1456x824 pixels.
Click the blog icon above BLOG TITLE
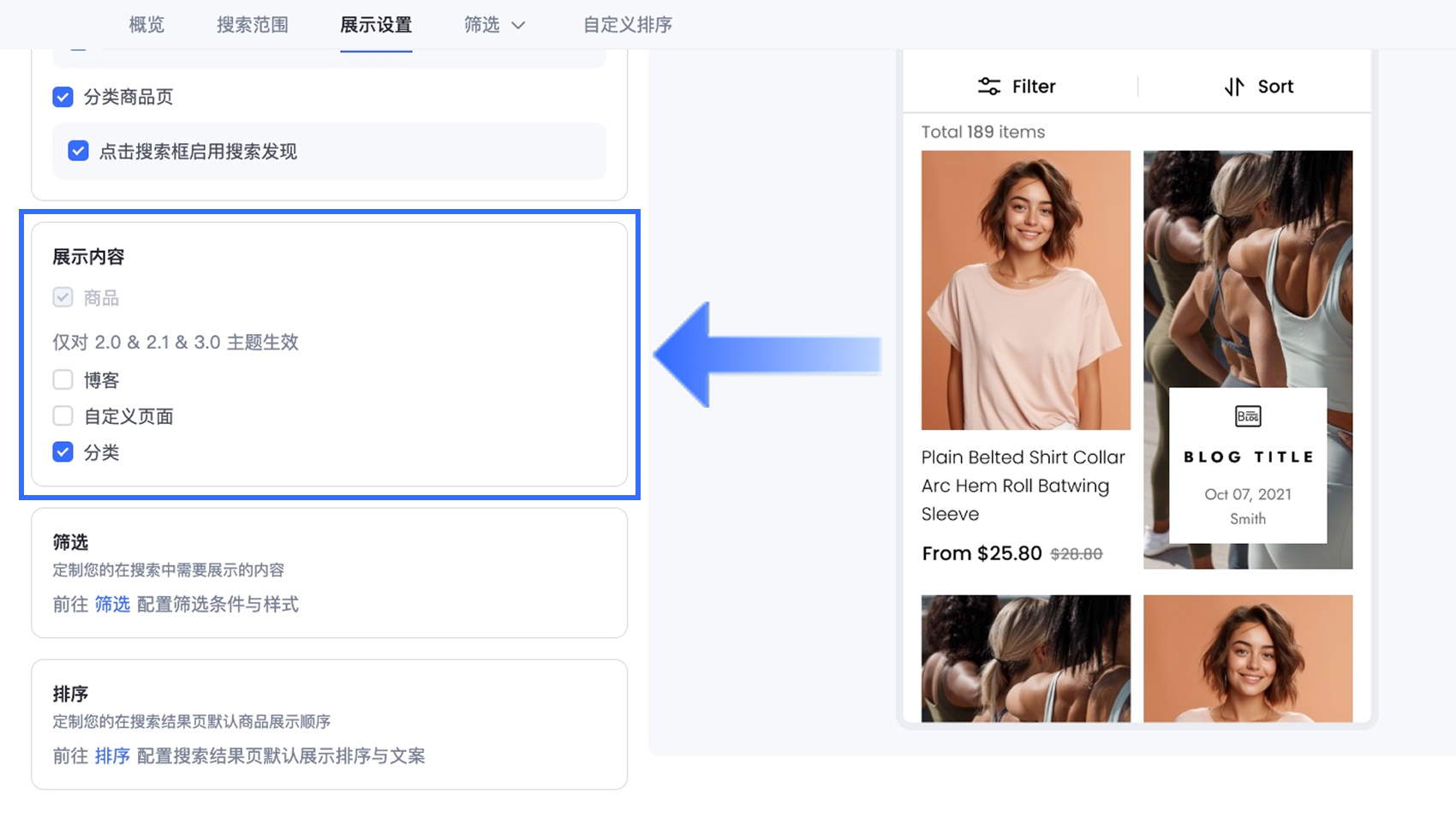click(1248, 416)
